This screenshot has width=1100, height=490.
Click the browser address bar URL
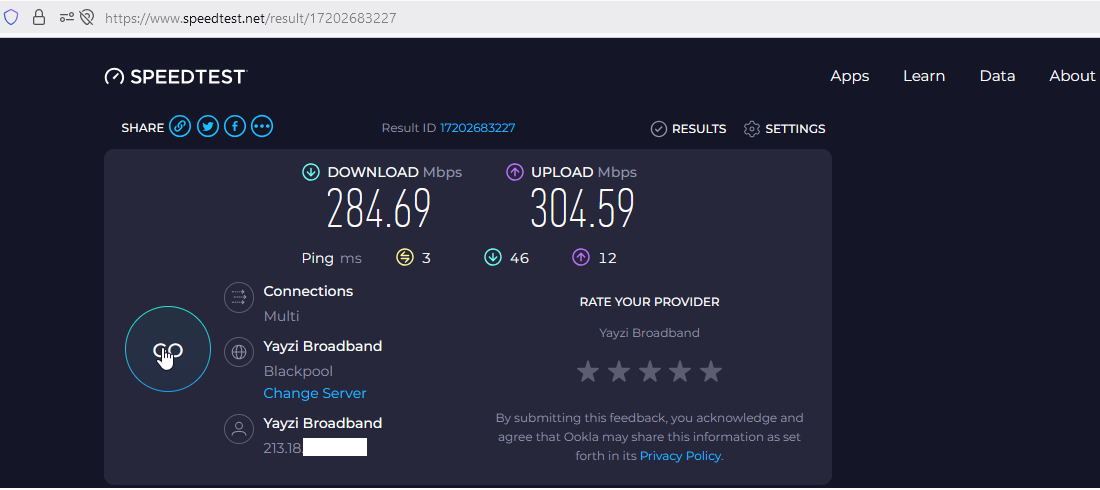(x=250, y=18)
